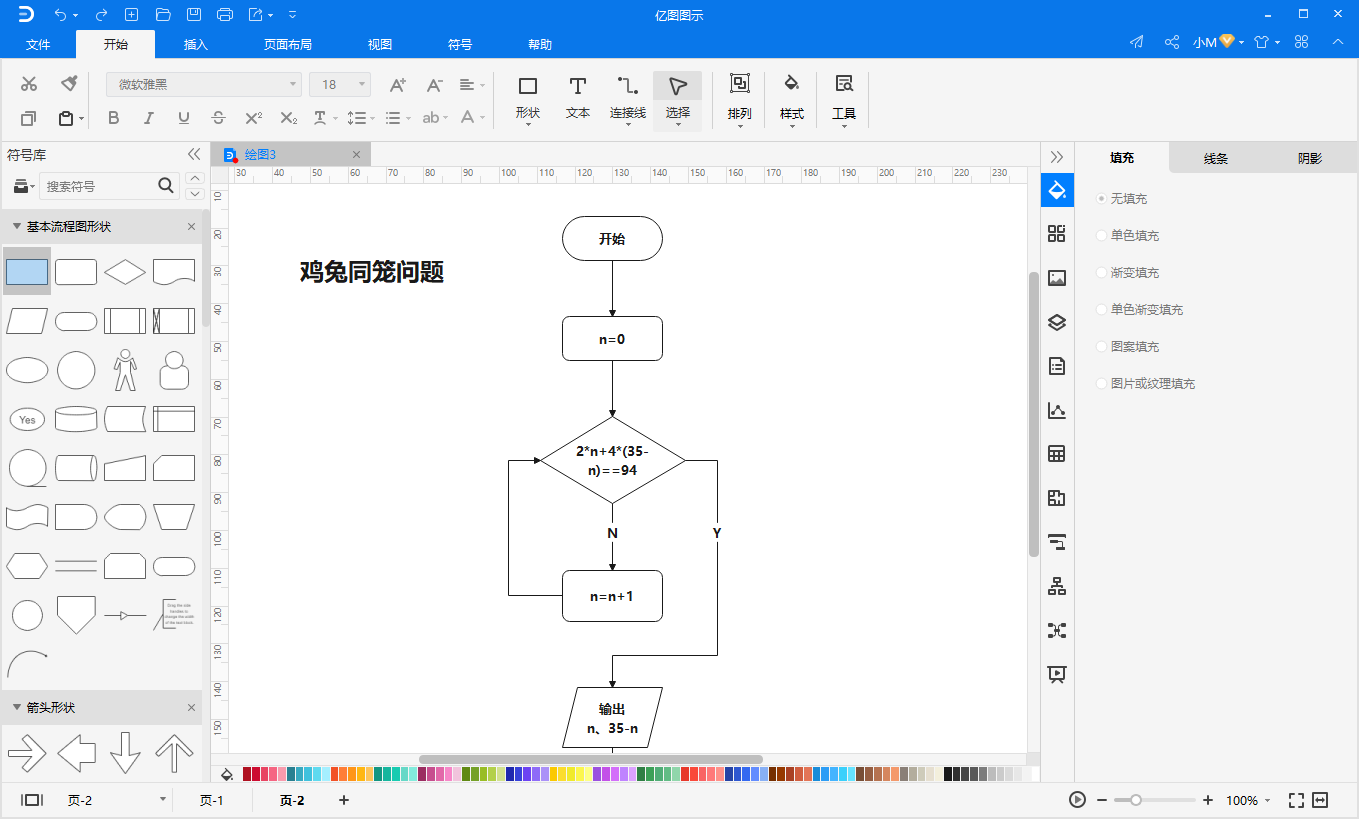Open the Arrange tools
Image resolution: width=1359 pixels, height=819 pixels.
(740, 100)
